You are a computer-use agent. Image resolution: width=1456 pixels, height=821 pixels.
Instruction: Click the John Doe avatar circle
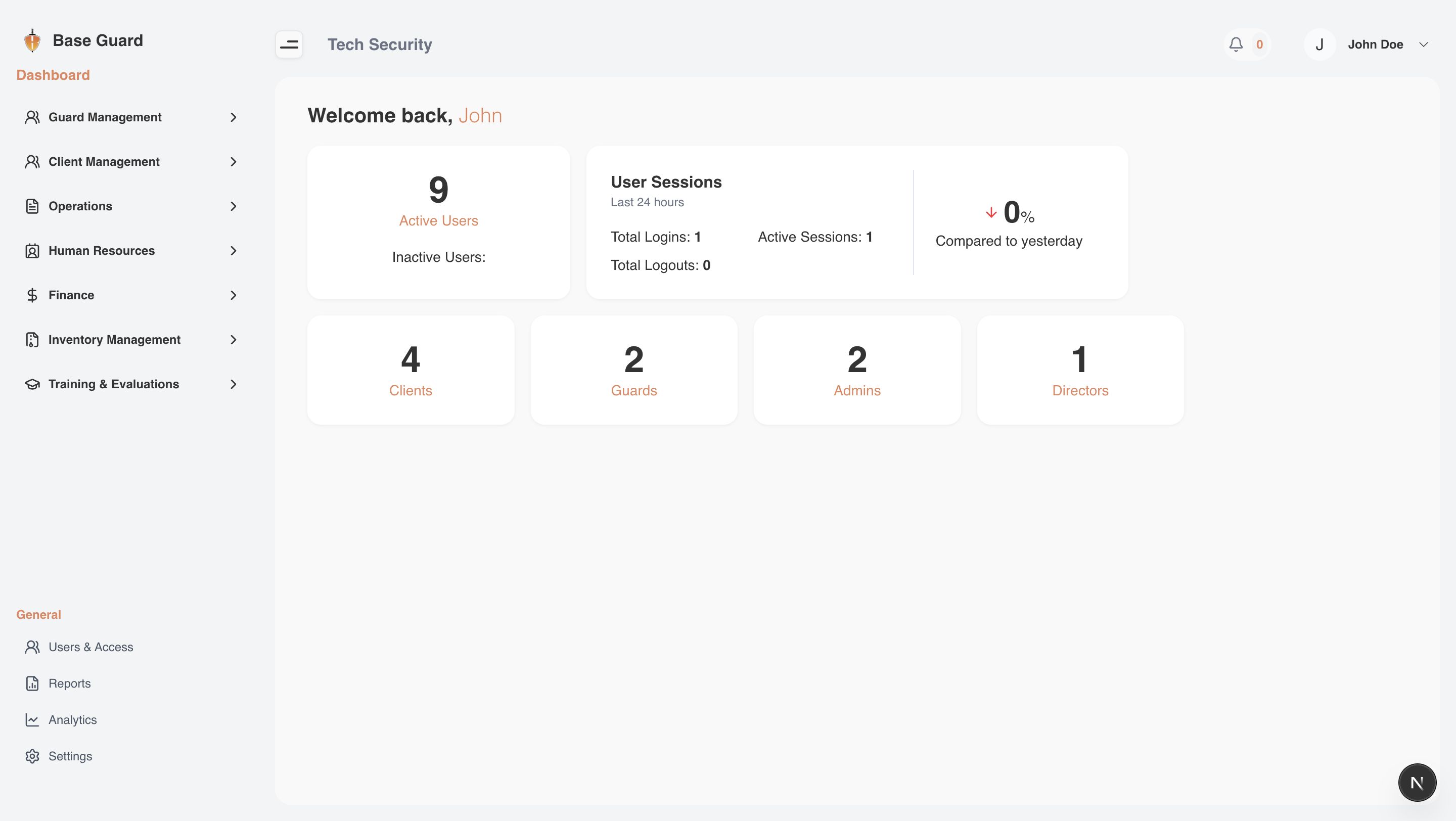pos(1319,44)
